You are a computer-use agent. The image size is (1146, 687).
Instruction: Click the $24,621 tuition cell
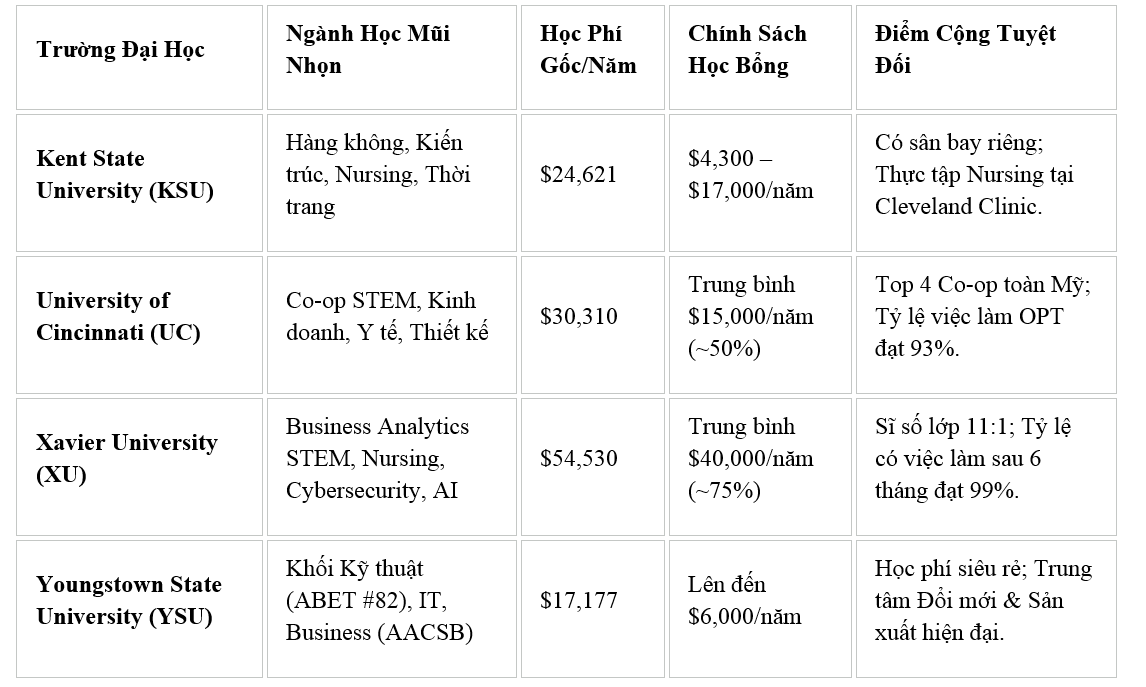point(593,183)
